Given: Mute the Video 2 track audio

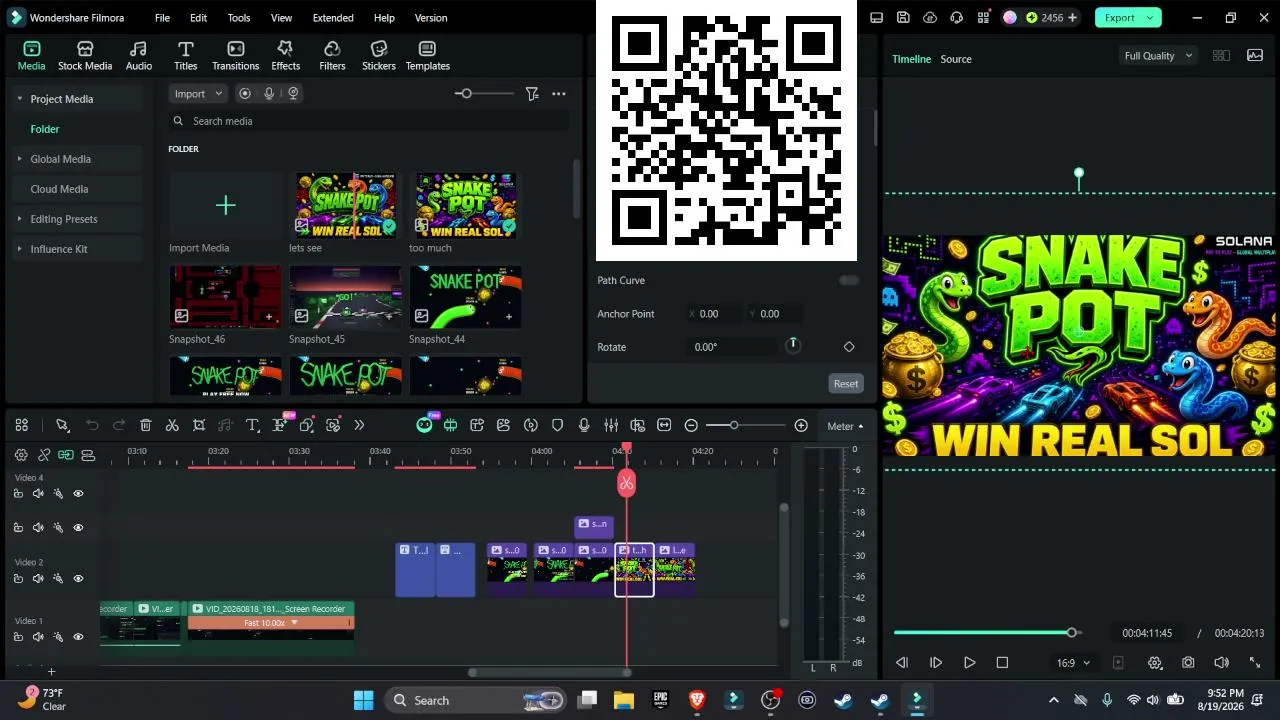Looking at the screenshot, I should pyautogui.click(x=38, y=578).
